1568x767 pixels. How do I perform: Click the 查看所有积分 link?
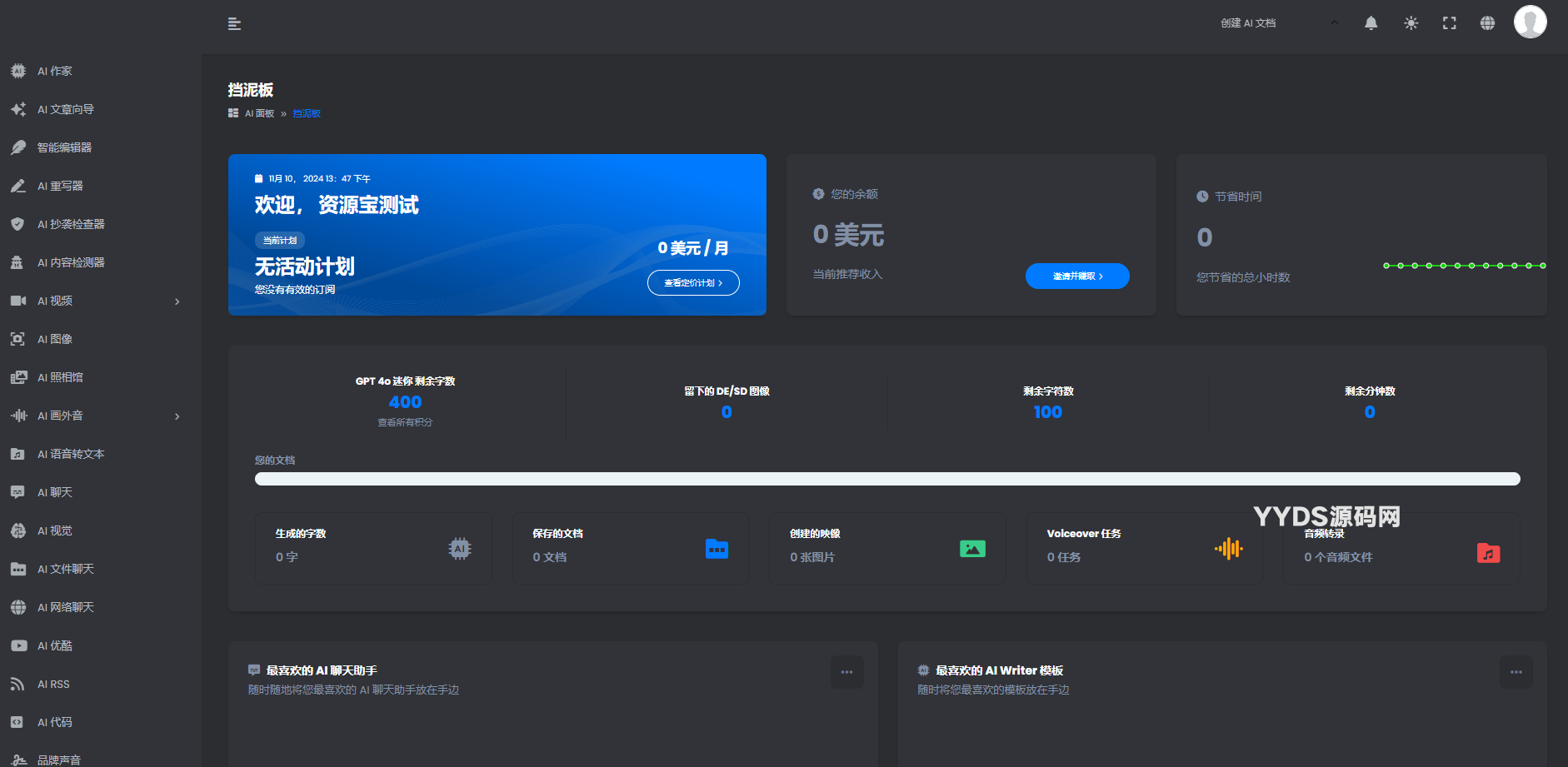tap(405, 423)
